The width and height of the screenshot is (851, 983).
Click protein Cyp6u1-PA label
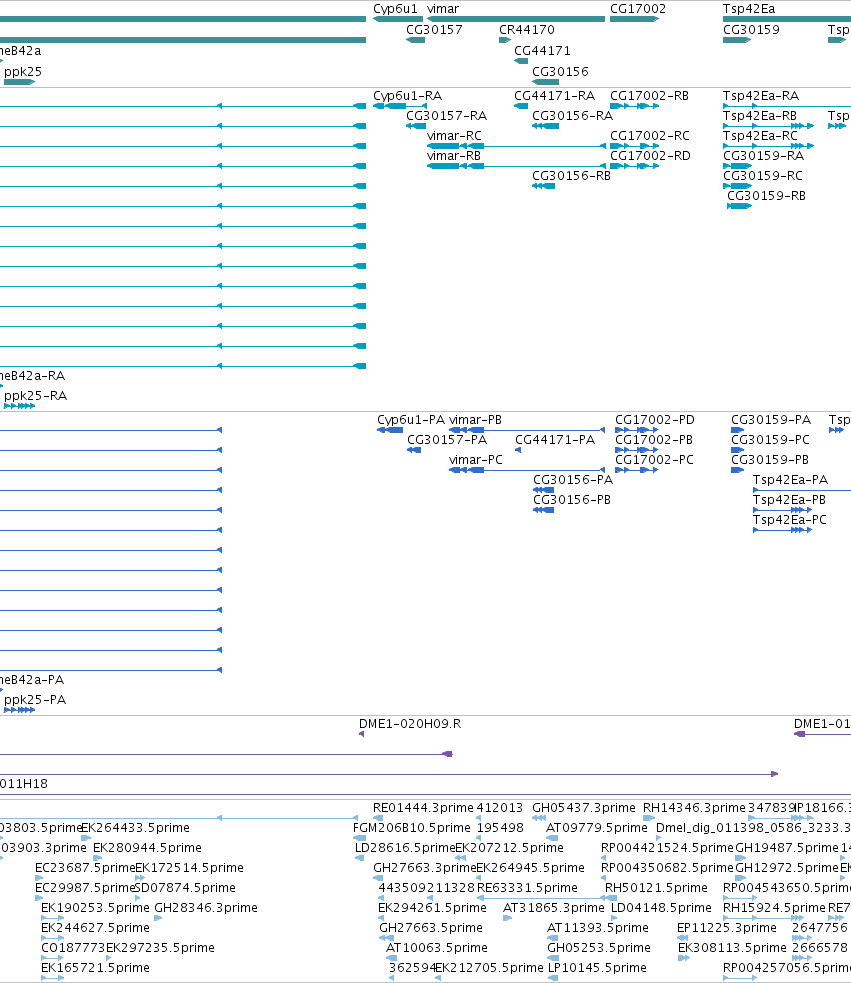pos(411,420)
